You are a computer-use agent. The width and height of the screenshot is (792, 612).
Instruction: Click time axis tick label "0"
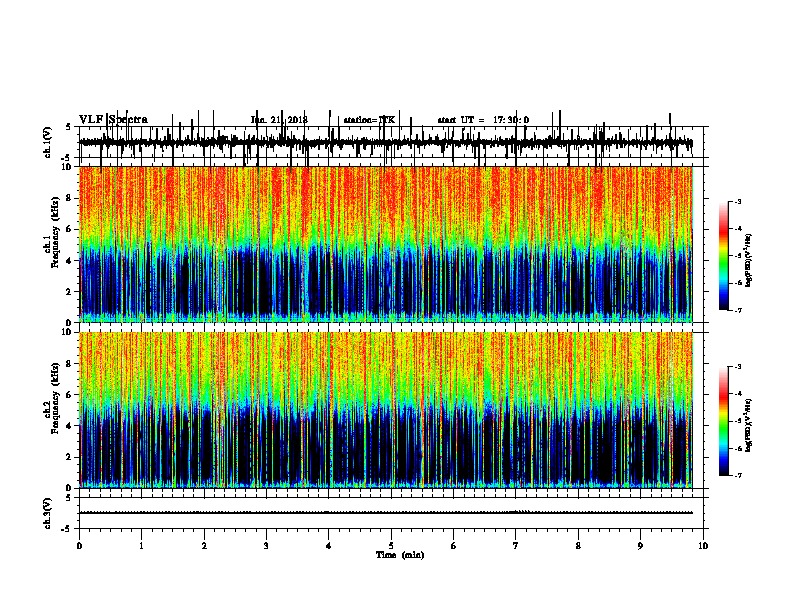pyautogui.click(x=79, y=546)
